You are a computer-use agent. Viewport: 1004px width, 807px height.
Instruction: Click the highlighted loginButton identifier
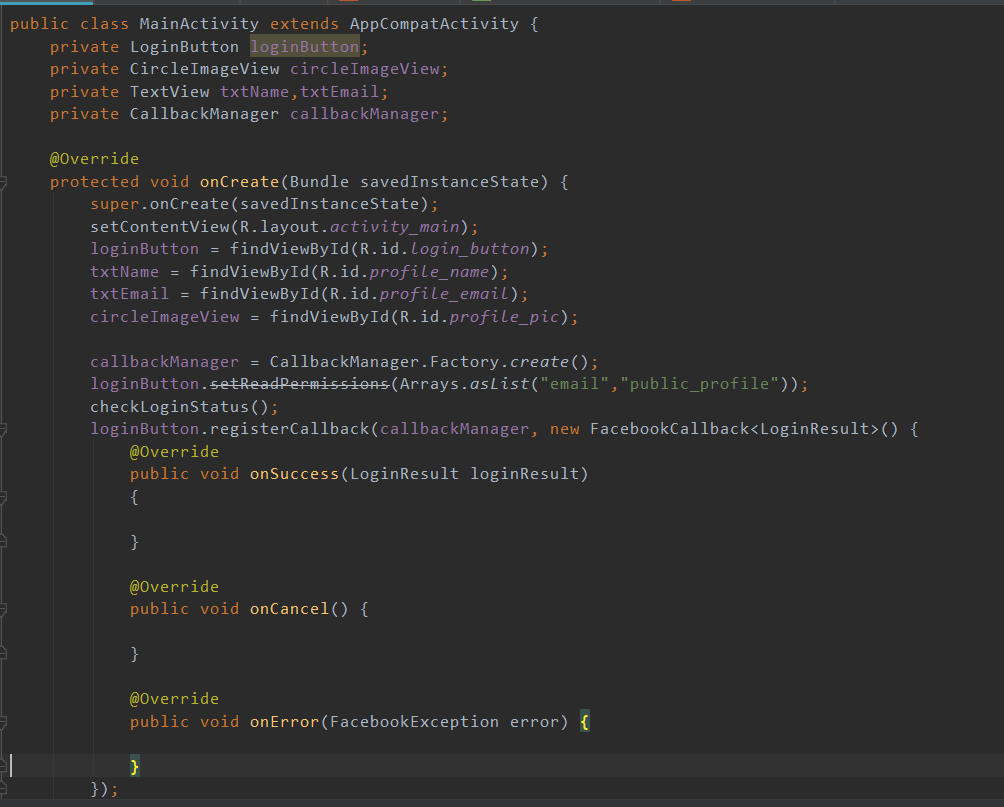tap(303, 46)
